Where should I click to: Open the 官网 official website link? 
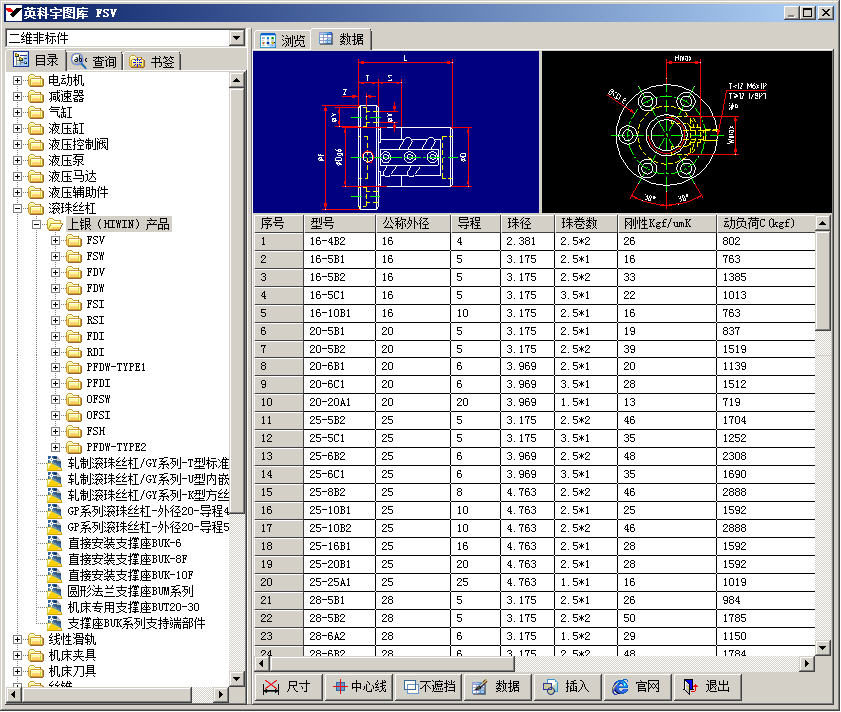636,687
